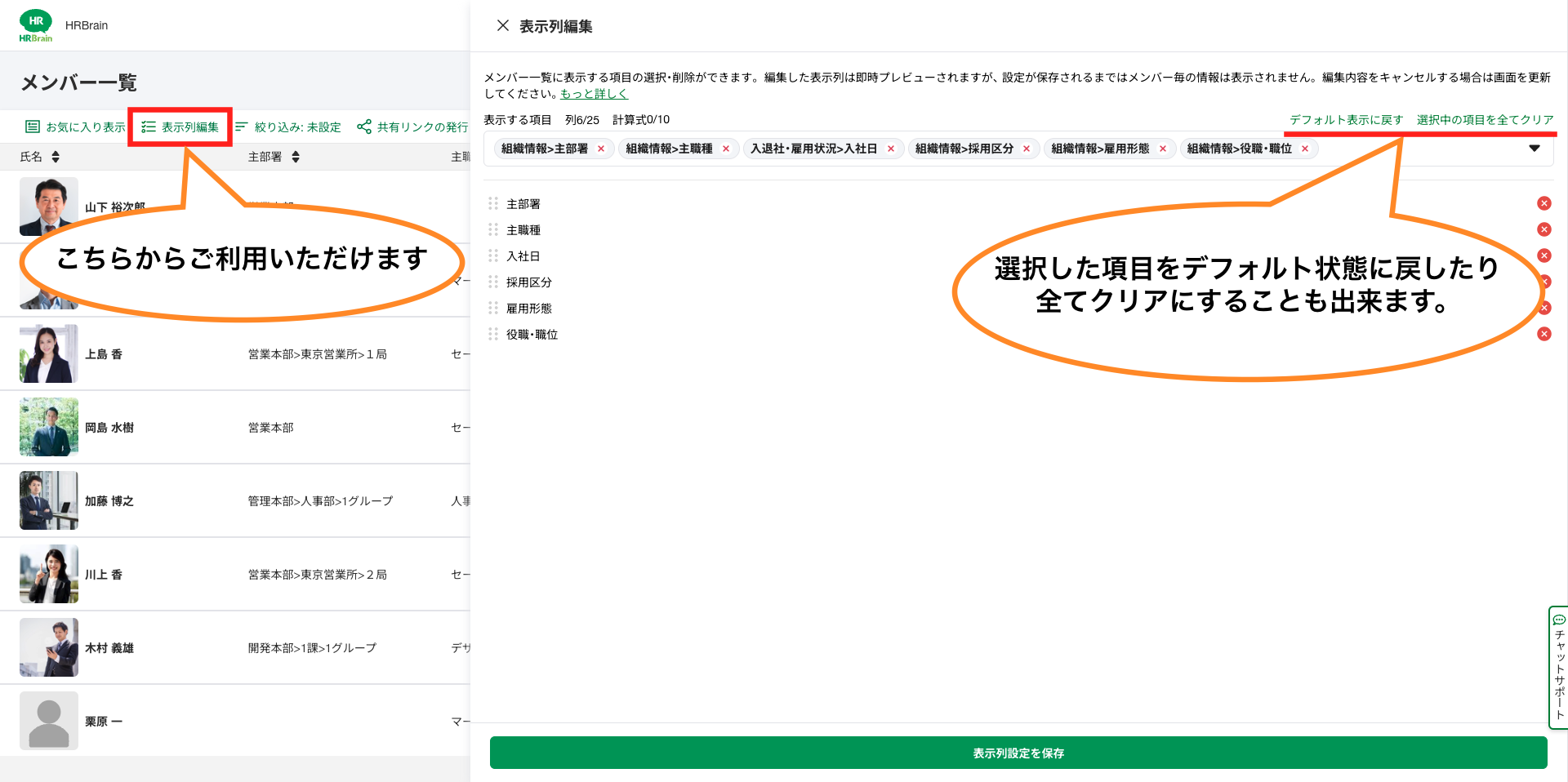Delete 役職・職位 row with red X
This screenshot has width=1568, height=782.
click(1543, 334)
